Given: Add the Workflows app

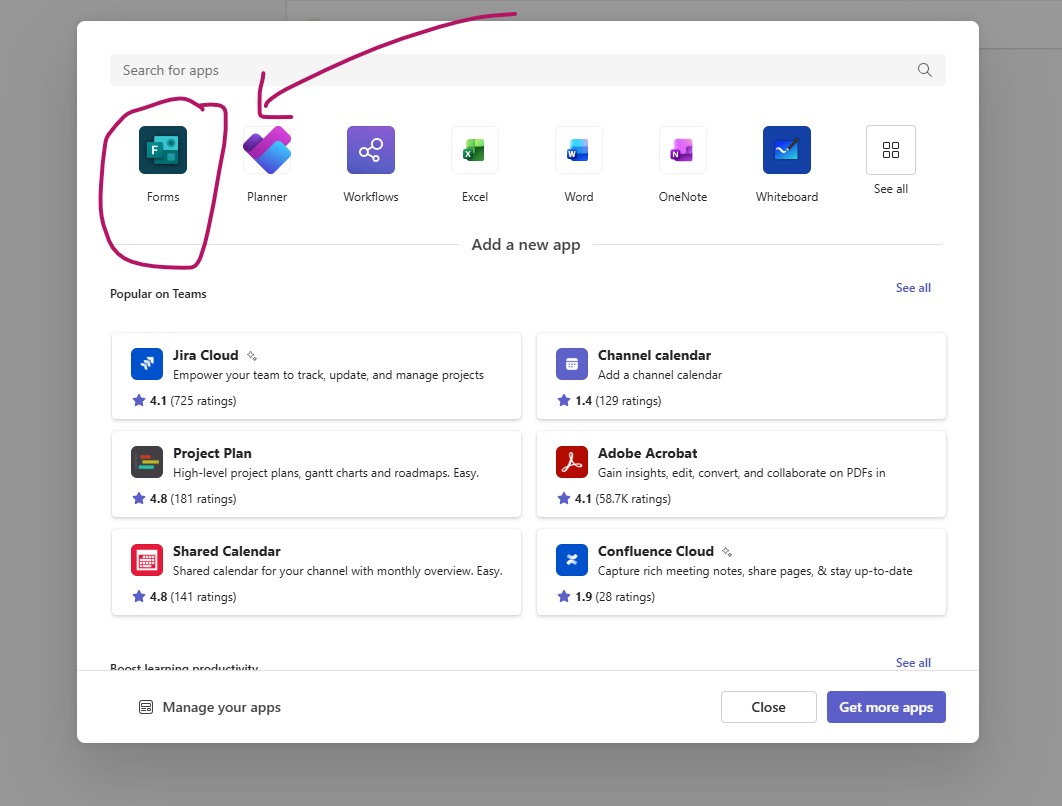Looking at the screenshot, I should (x=371, y=151).
